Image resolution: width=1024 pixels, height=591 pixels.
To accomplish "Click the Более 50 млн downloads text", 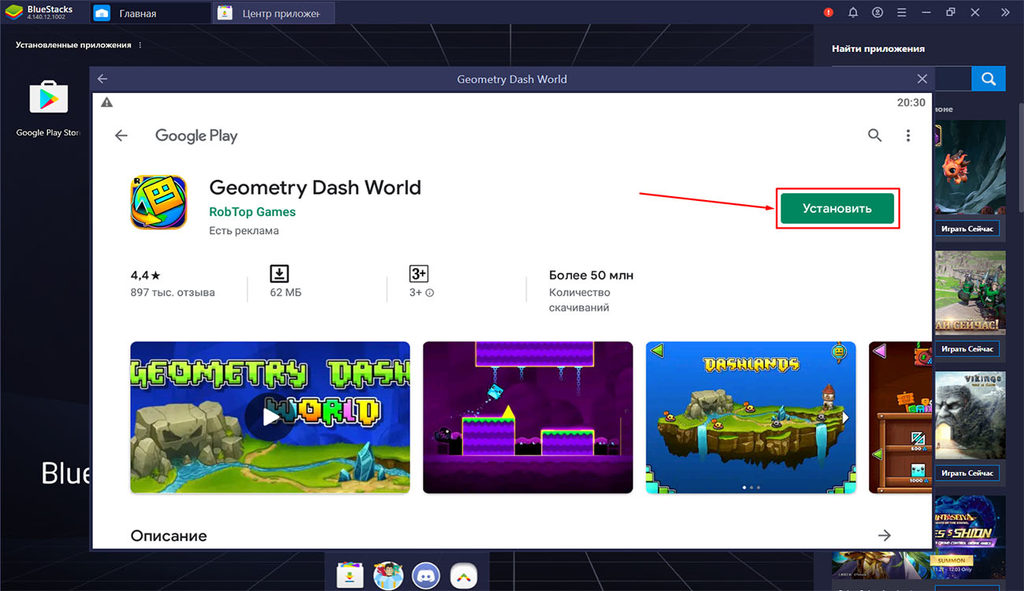I will 591,275.
